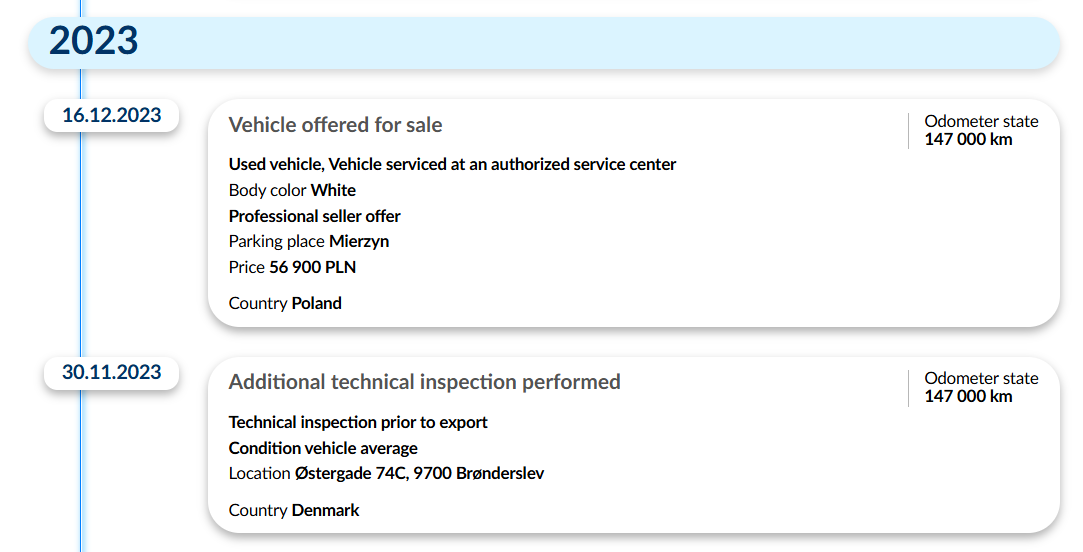Click the Østergade 74C Brønderslev location
The image size is (1083, 552).
tap(419, 474)
